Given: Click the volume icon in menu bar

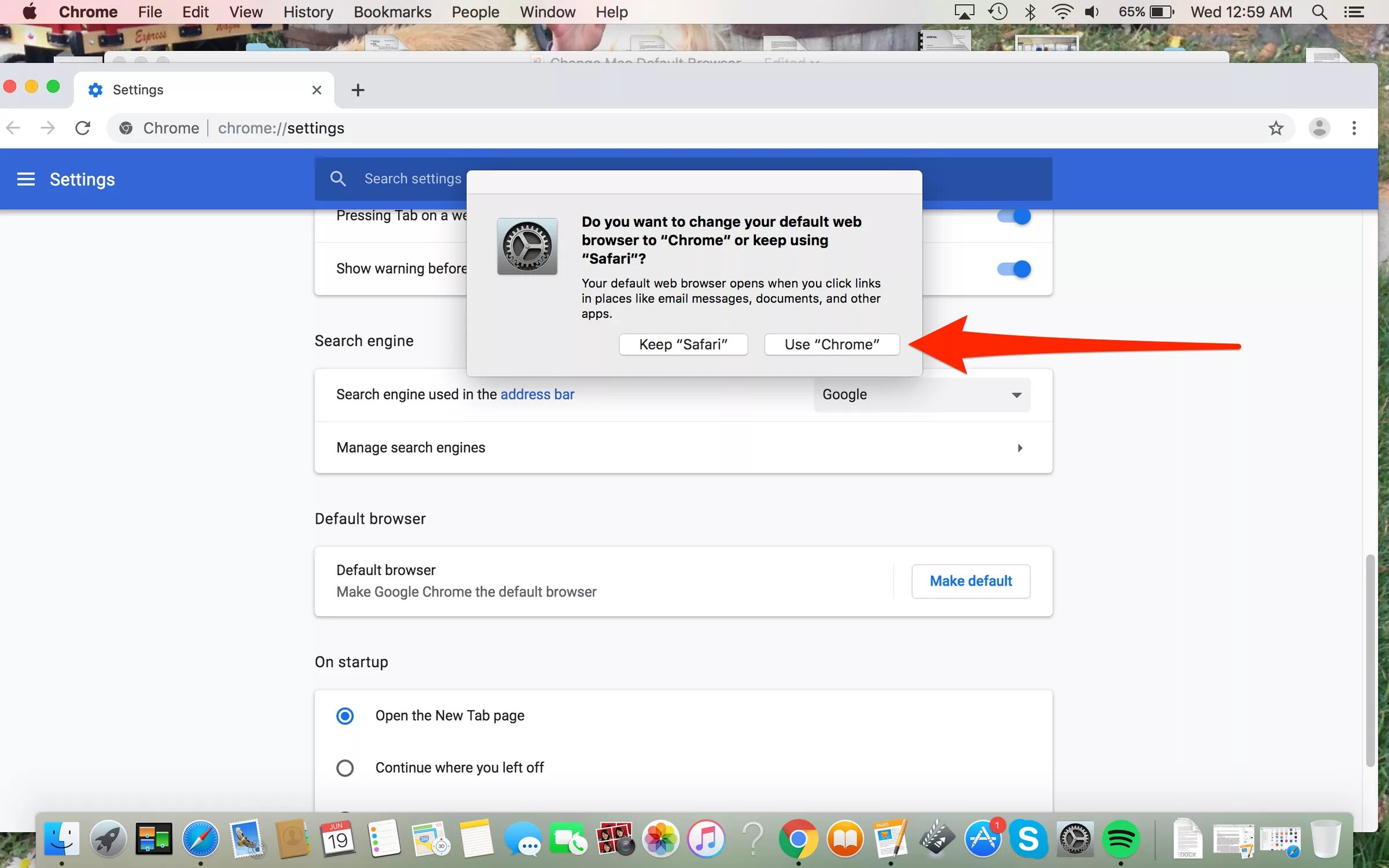Looking at the screenshot, I should point(1092,12).
